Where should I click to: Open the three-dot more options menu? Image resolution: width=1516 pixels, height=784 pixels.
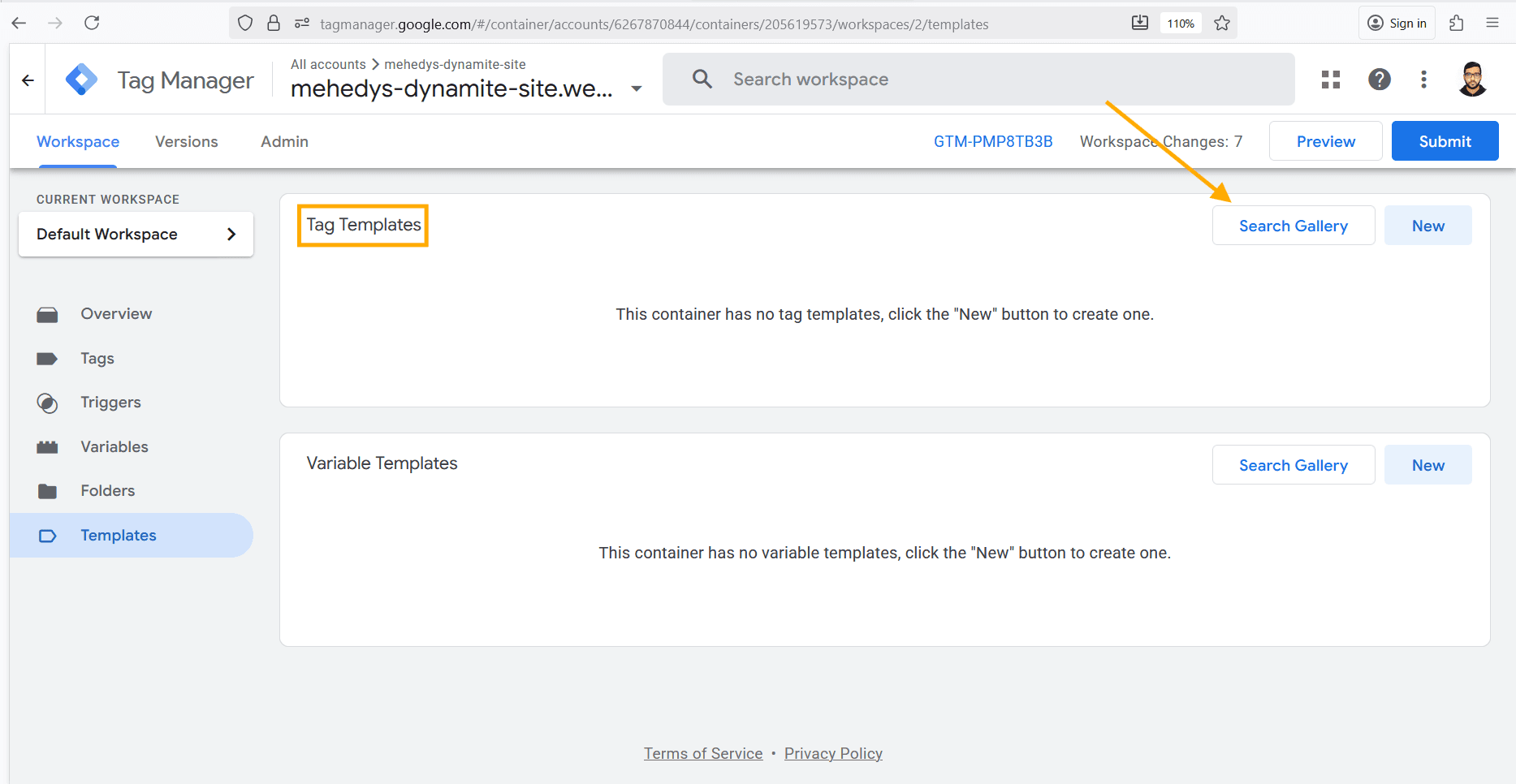pyautogui.click(x=1423, y=80)
